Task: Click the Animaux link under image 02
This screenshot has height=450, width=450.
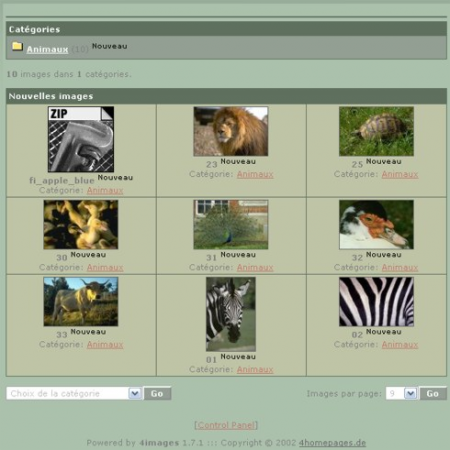Action: (400, 345)
